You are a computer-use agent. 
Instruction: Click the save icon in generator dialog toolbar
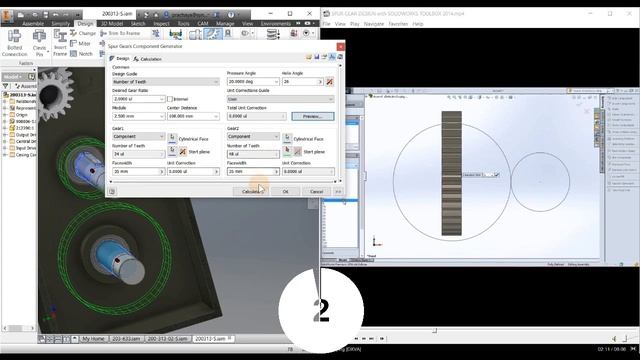[x=317, y=57]
